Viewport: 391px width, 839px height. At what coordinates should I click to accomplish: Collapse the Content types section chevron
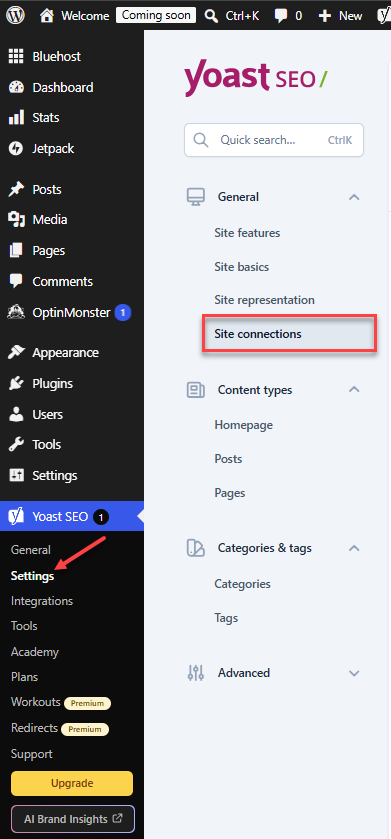[354, 390]
